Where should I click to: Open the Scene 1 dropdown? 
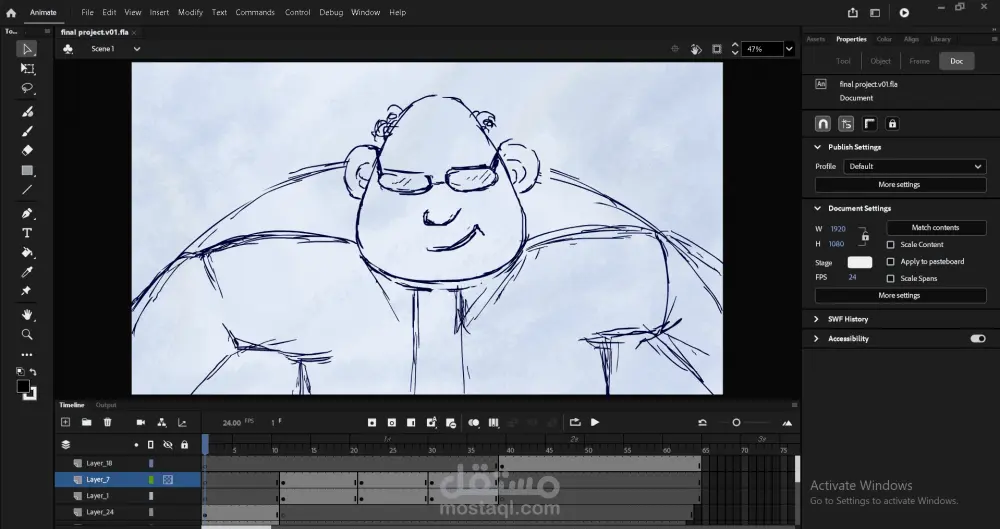pos(136,49)
